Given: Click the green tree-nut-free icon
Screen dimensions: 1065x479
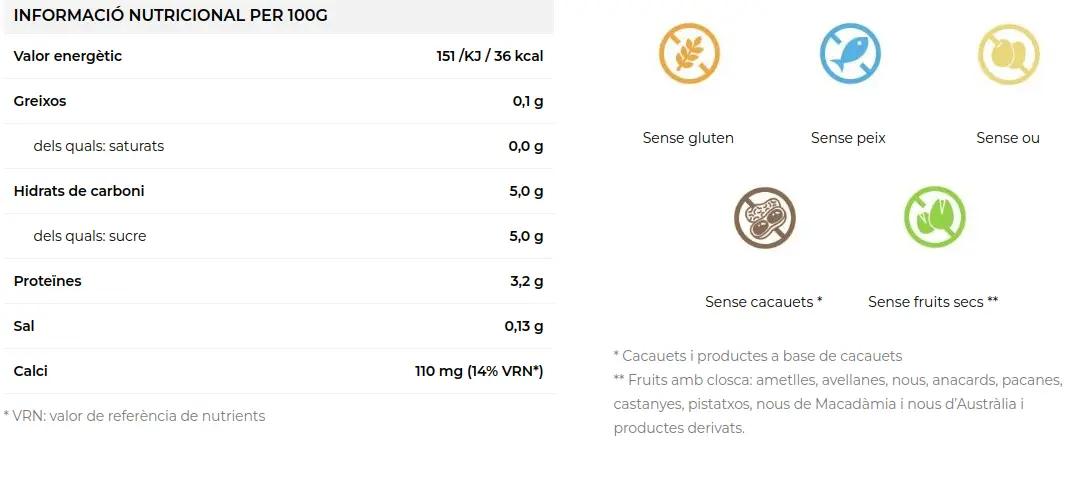Looking at the screenshot, I should point(935,217).
